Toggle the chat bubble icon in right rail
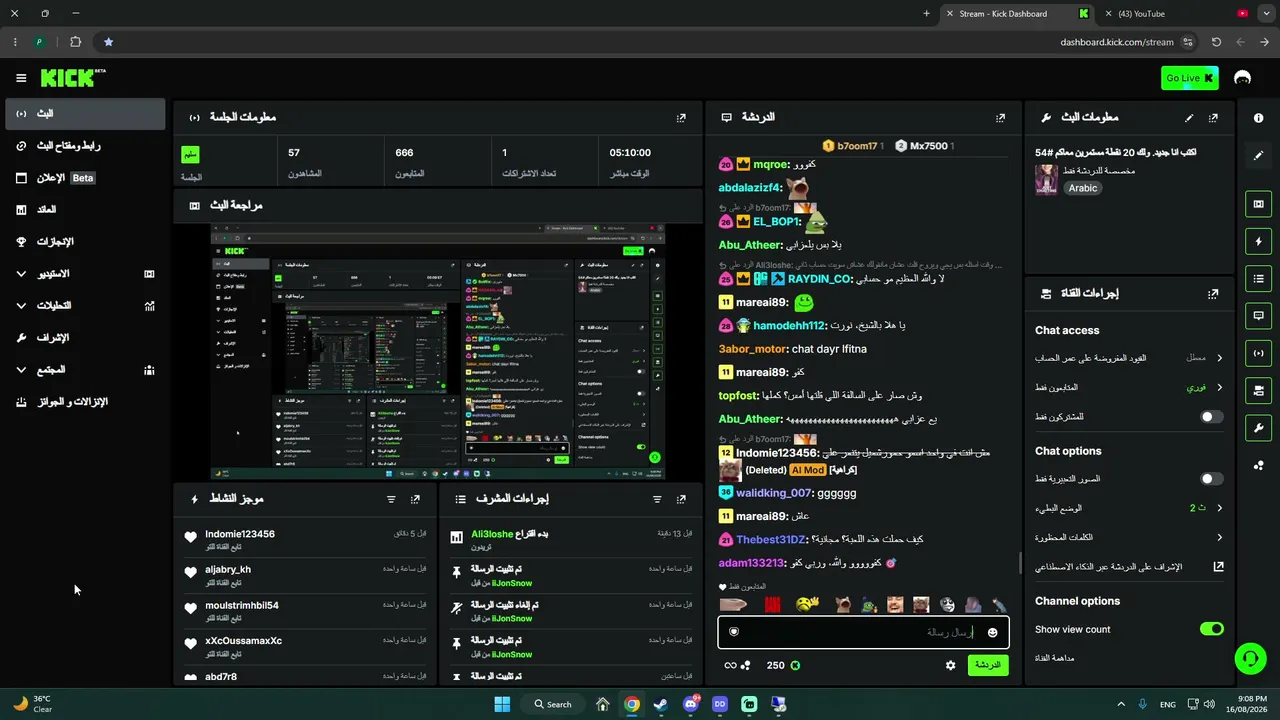Screen dimensions: 1280x720 tap(1258, 315)
